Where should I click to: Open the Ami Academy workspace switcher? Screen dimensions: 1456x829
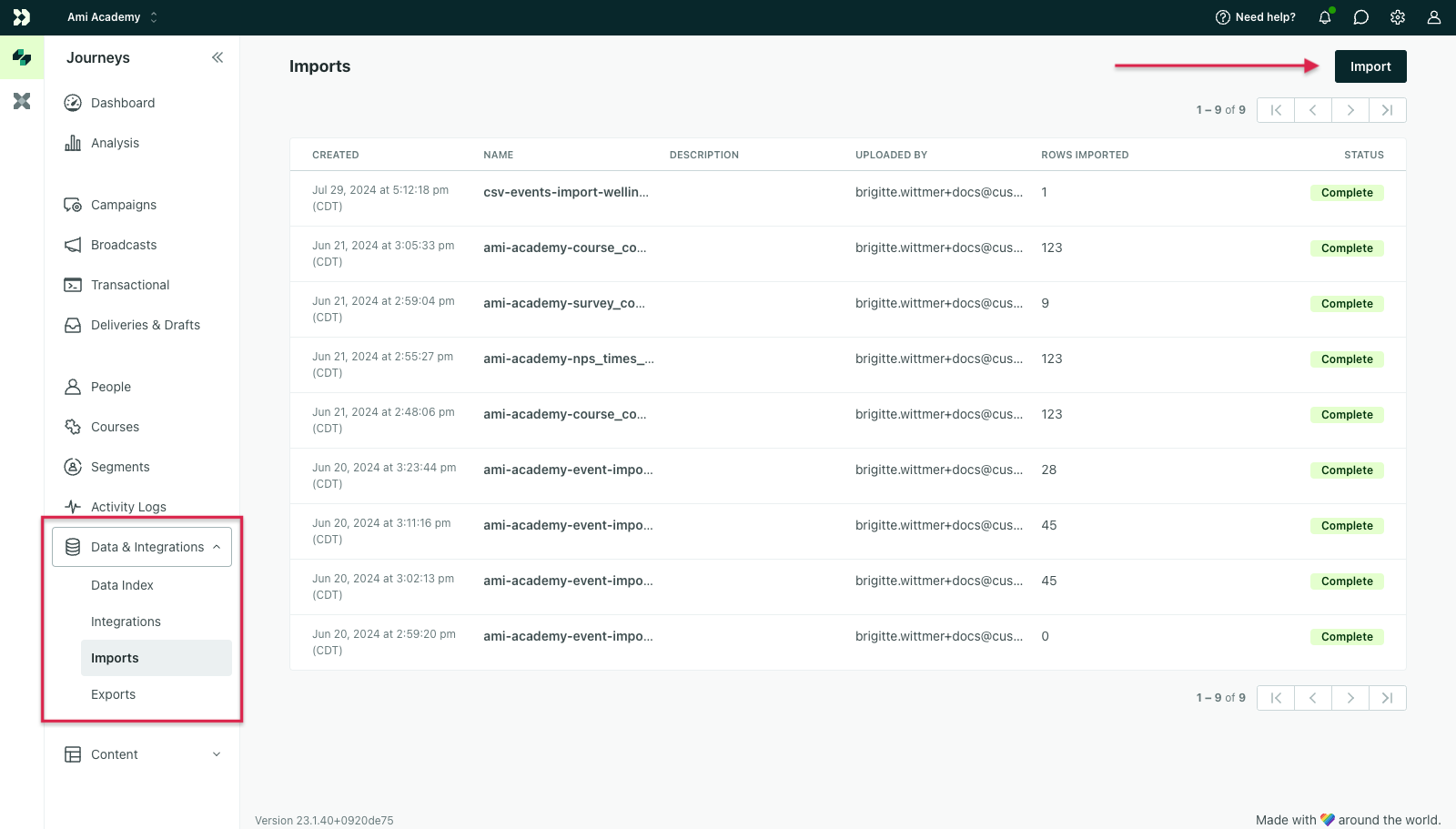click(112, 17)
